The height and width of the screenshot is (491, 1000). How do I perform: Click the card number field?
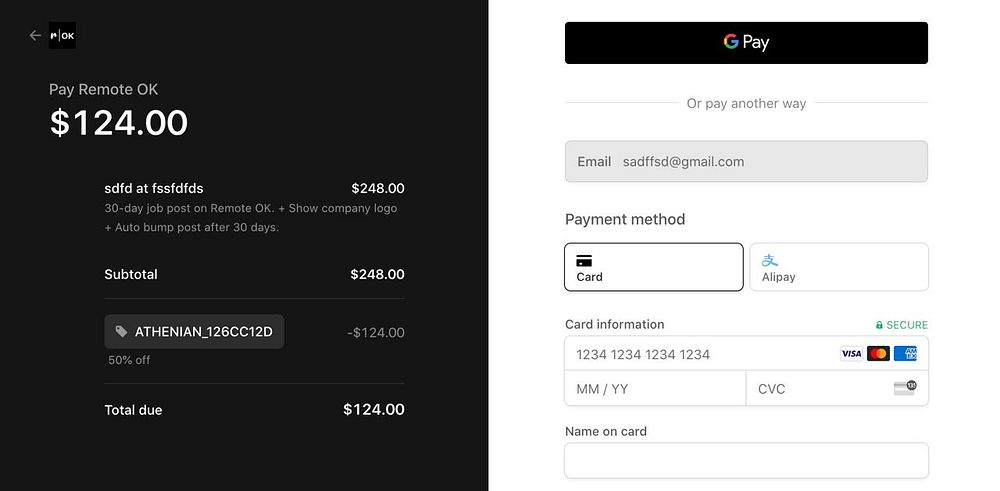click(700, 354)
